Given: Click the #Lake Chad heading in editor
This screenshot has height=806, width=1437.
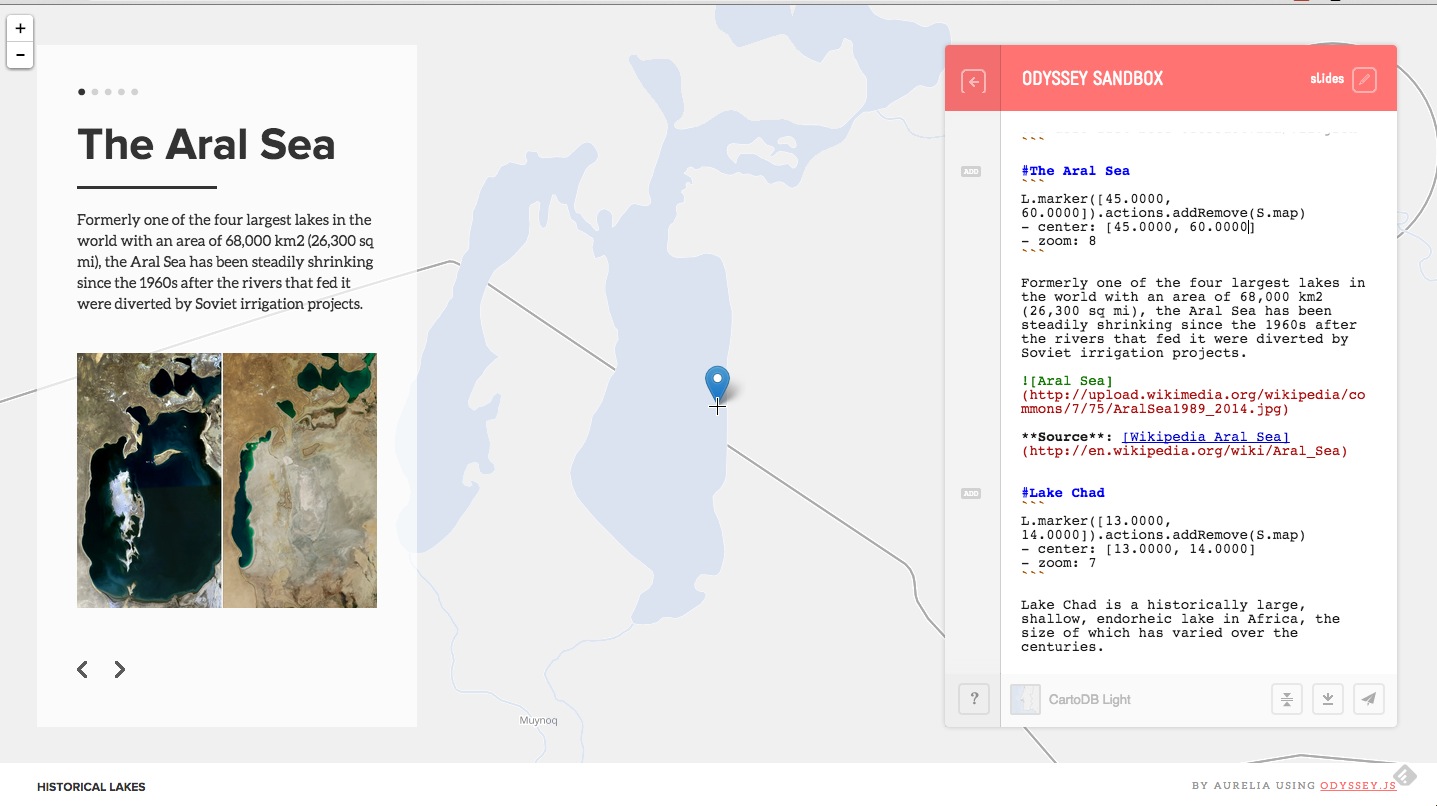Looking at the screenshot, I should [x=1063, y=493].
